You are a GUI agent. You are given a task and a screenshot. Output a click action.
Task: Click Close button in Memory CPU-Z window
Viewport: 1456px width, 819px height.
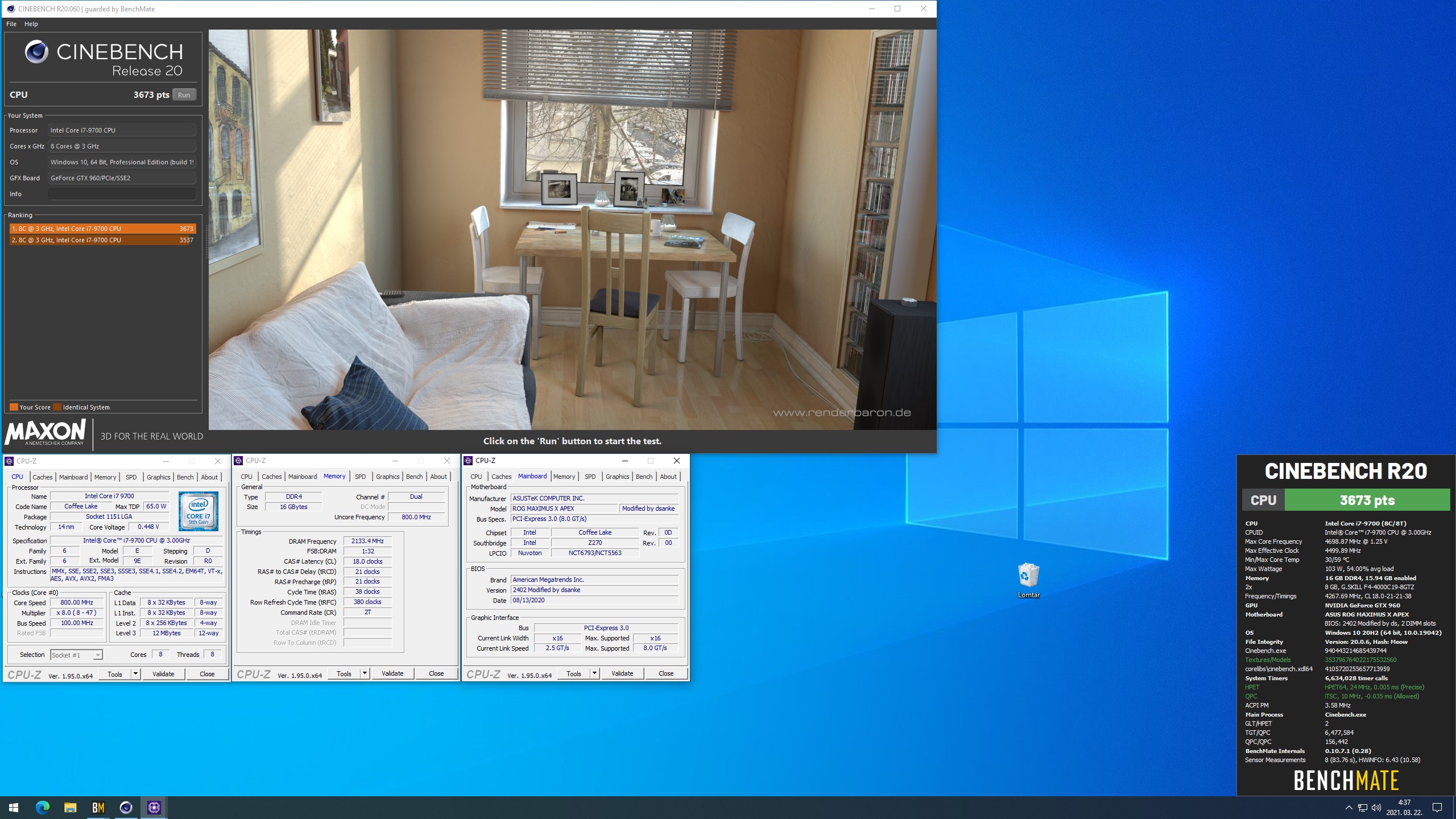coord(436,673)
